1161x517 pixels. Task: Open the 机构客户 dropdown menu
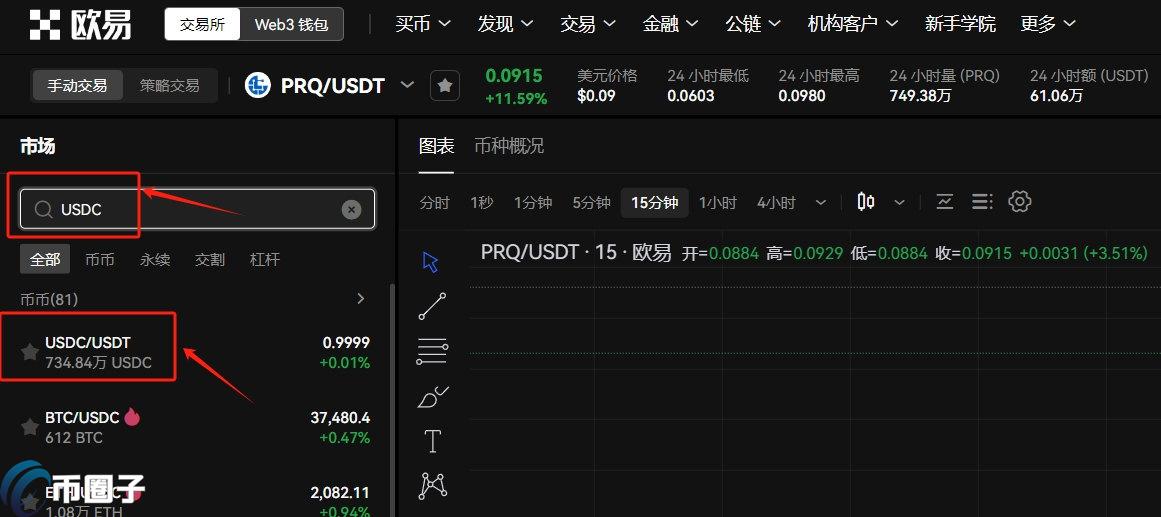click(x=853, y=24)
